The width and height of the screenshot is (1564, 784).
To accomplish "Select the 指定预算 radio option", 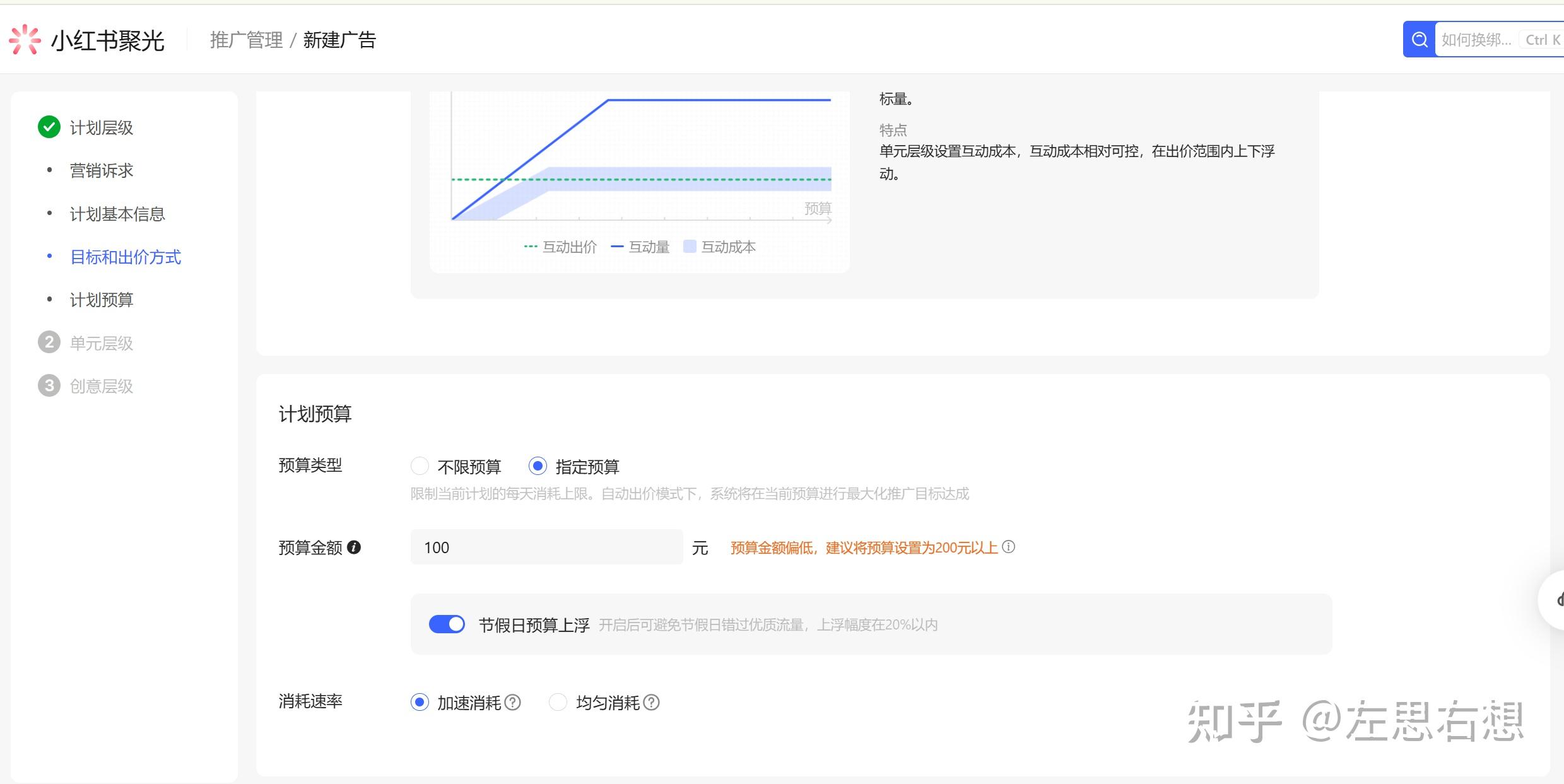I will coord(538,466).
